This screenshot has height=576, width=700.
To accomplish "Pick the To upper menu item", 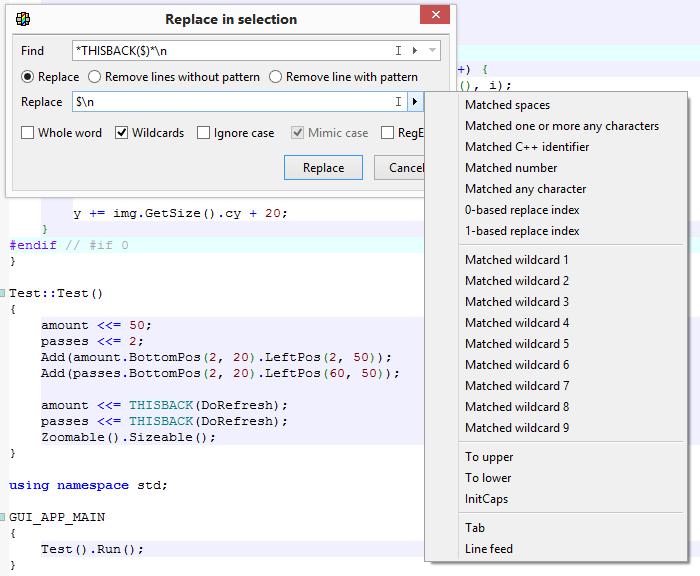I will coord(489,457).
